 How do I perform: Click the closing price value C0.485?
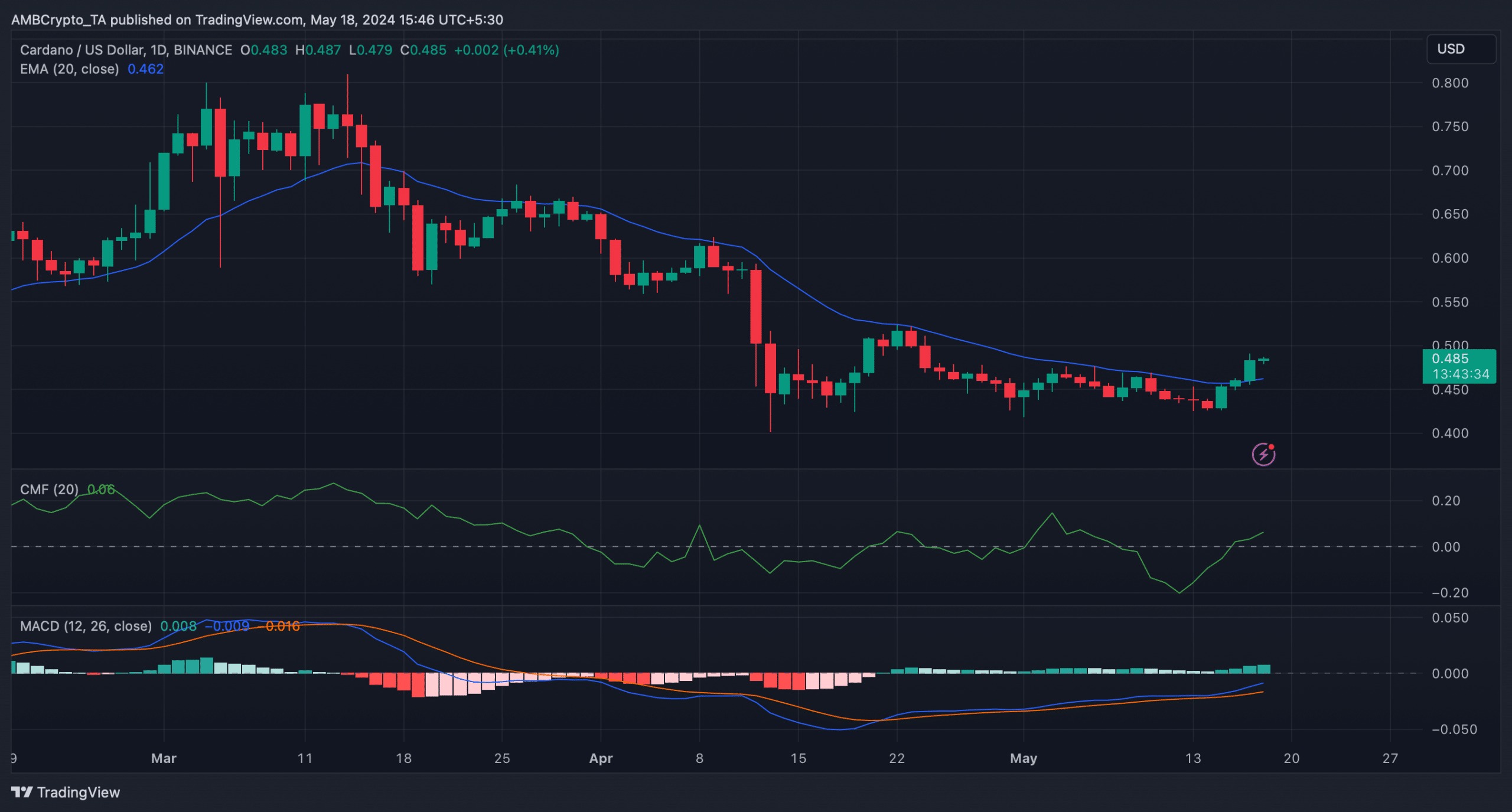(423, 50)
